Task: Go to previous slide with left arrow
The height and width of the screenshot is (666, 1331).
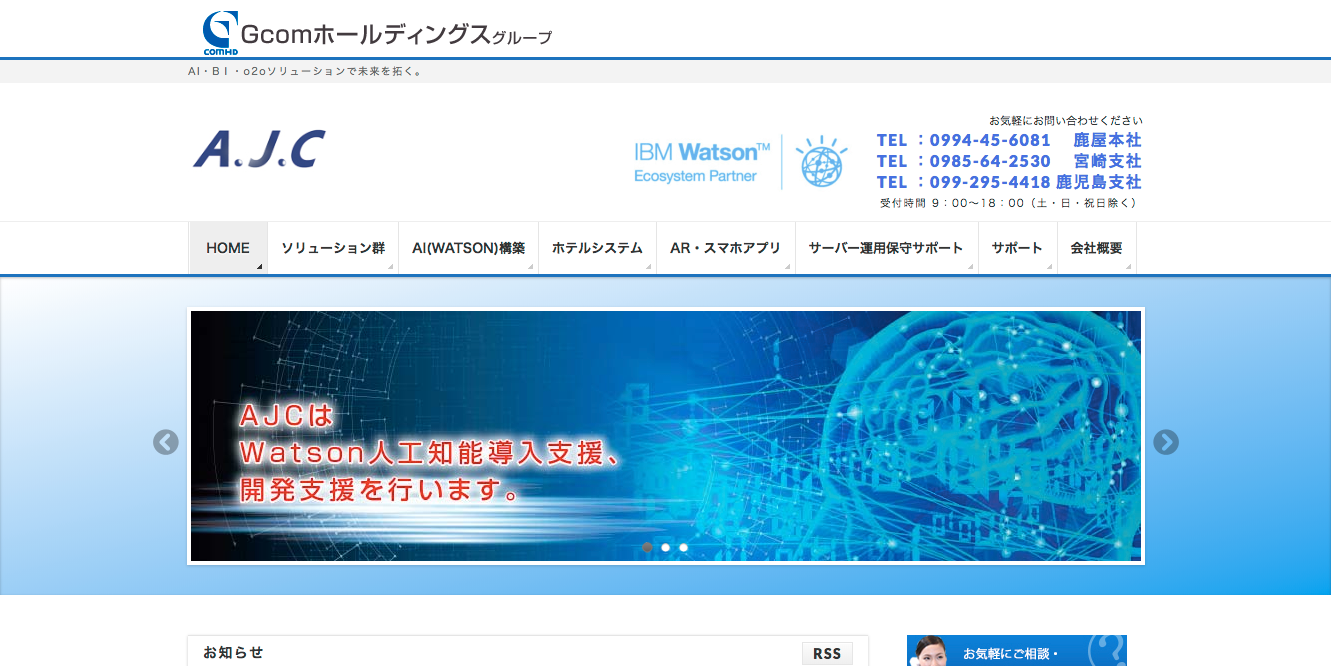Action: pyautogui.click(x=166, y=442)
